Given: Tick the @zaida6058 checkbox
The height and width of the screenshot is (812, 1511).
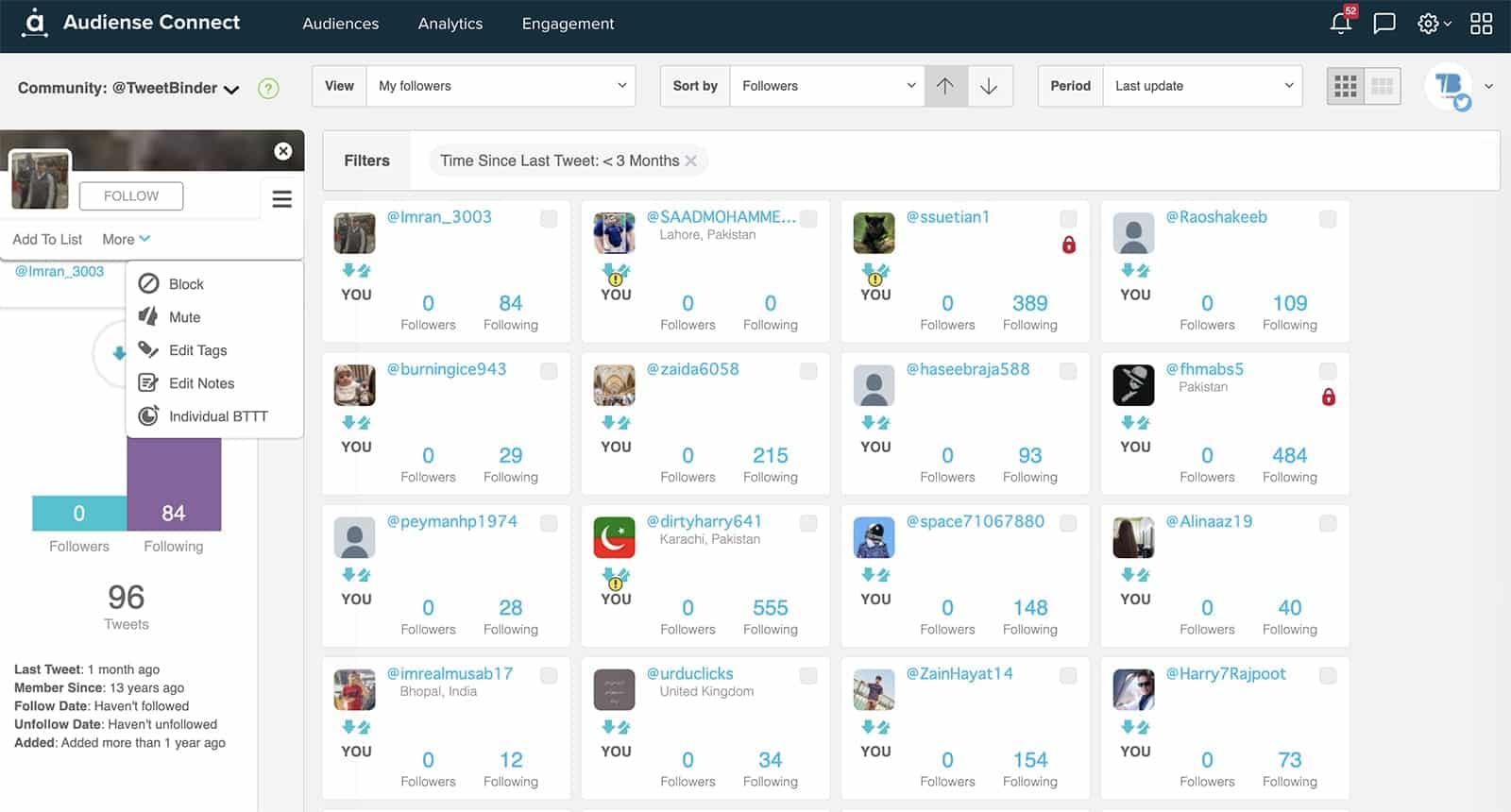Looking at the screenshot, I should click(x=808, y=371).
